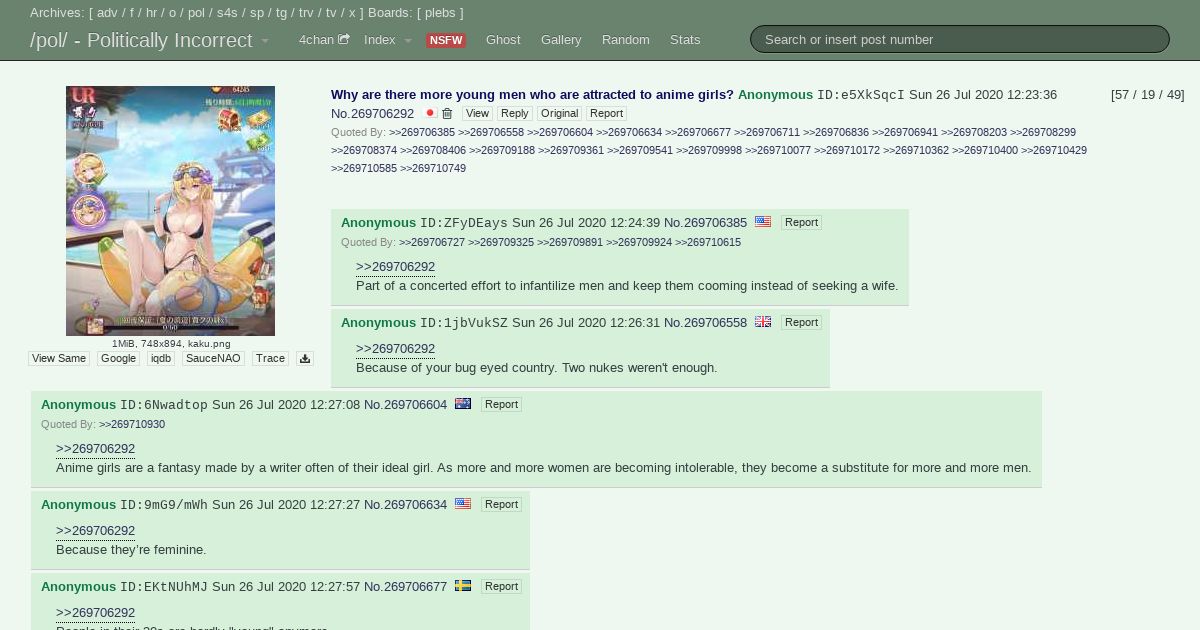
Task: Click the >>269706292 quote in post 269706634
Action: [95, 531]
